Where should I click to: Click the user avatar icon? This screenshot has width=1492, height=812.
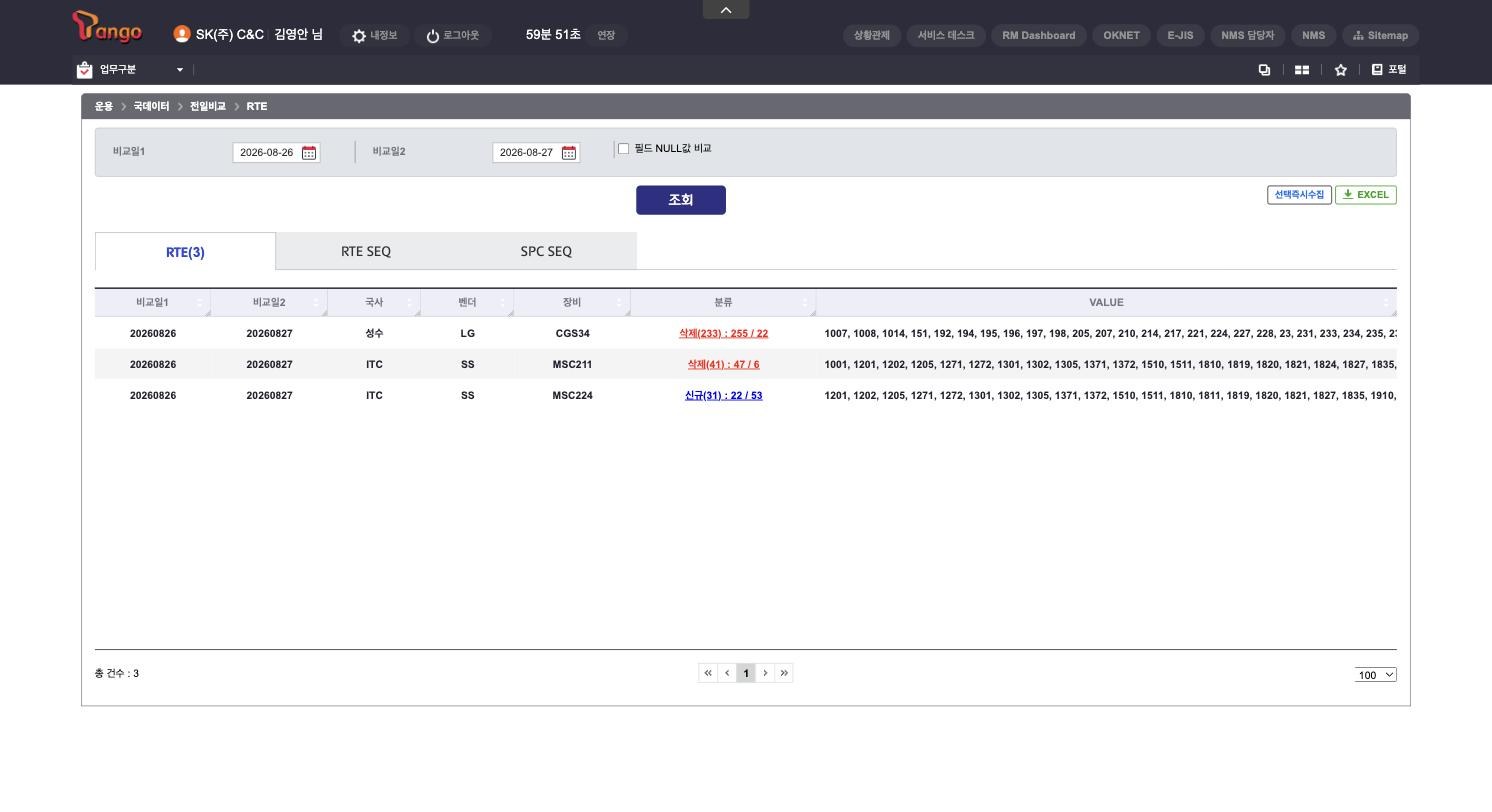[x=181, y=34]
